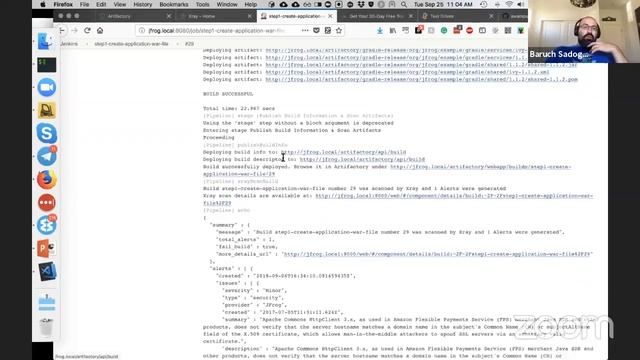Open the History menu

142,4
